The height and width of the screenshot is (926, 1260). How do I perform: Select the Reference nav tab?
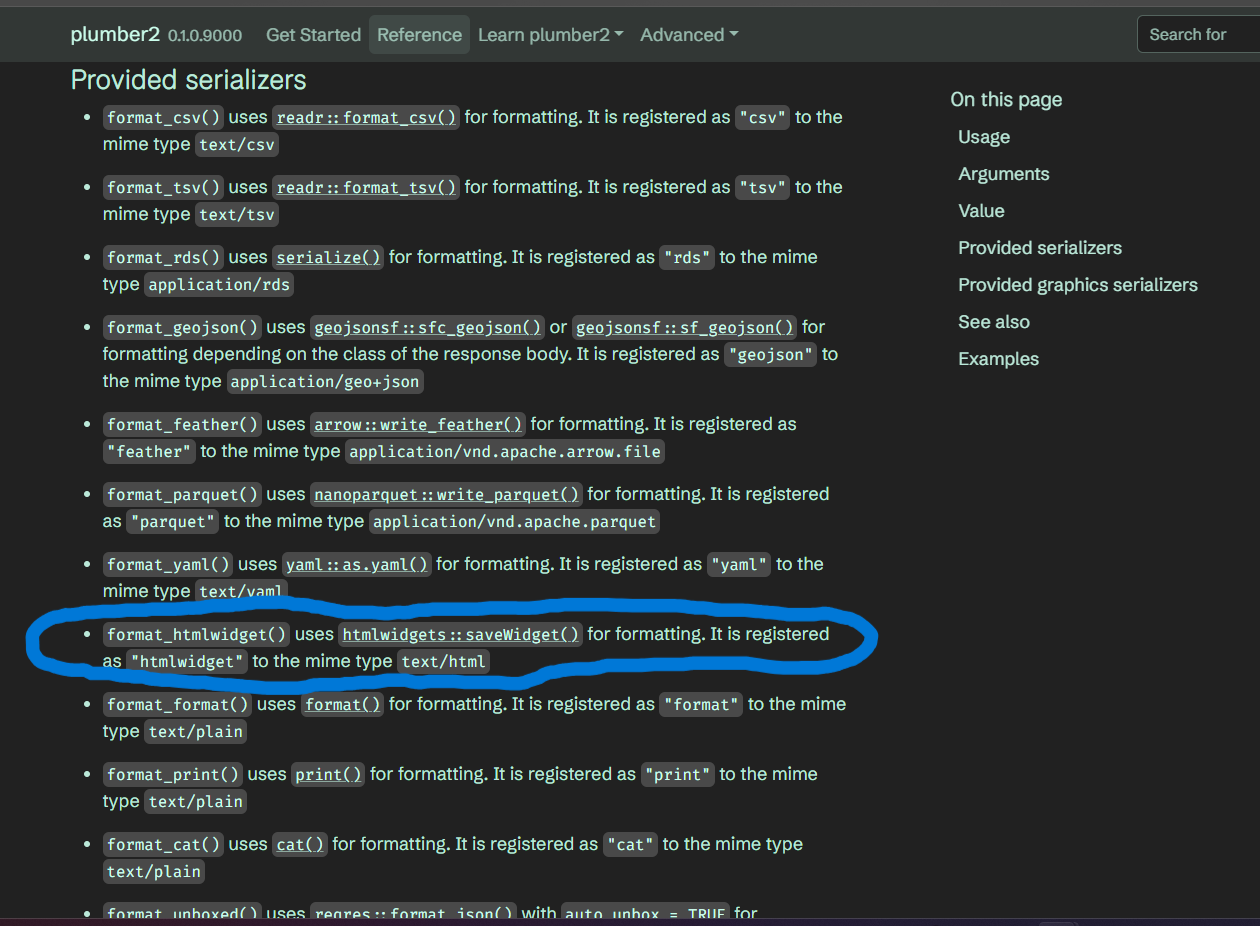click(419, 34)
